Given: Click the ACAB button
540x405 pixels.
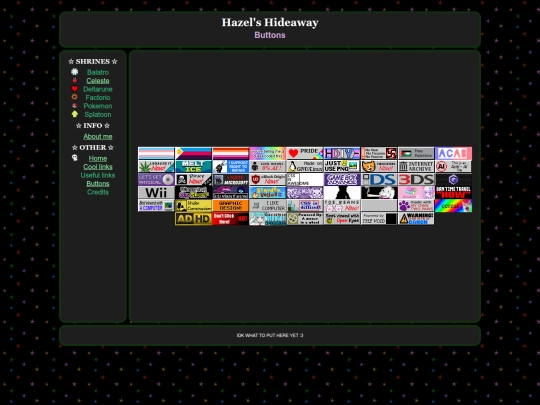Looking at the screenshot, I should click(x=454, y=153).
